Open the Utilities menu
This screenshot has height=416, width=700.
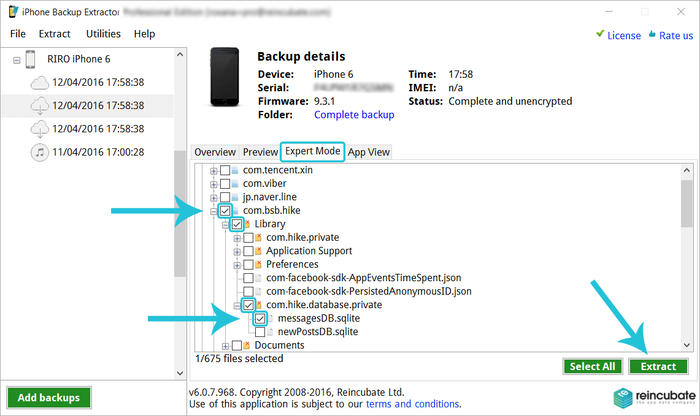[x=103, y=34]
